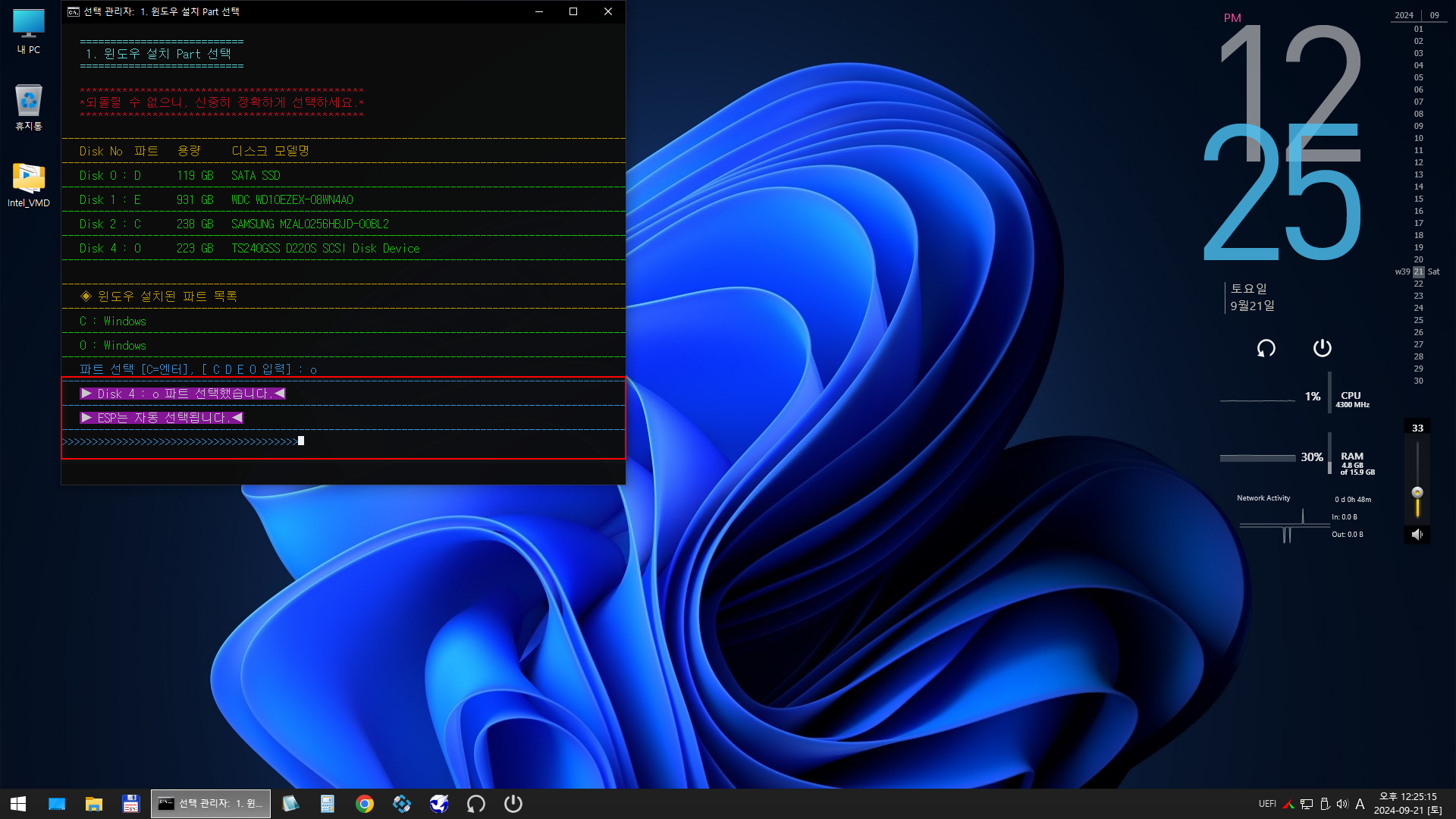Select day 30 in calendar strip
1456x819 pixels.
1418,381
